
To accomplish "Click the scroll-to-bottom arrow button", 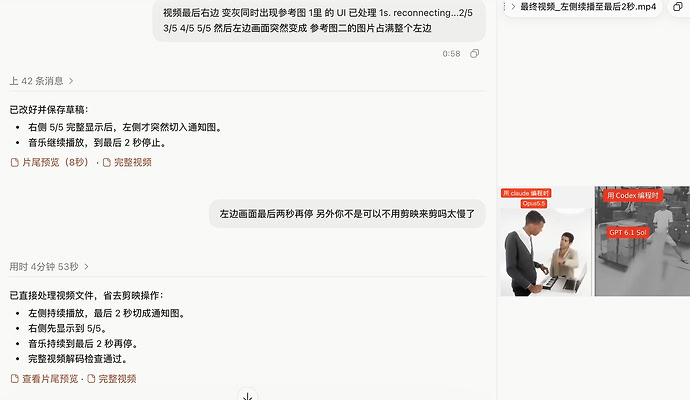I will tap(247, 396).
